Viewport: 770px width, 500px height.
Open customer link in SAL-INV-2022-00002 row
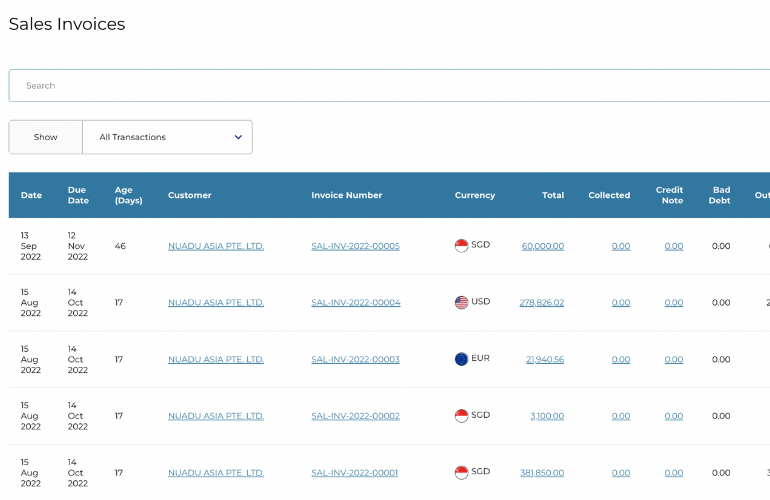click(x=216, y=416)
